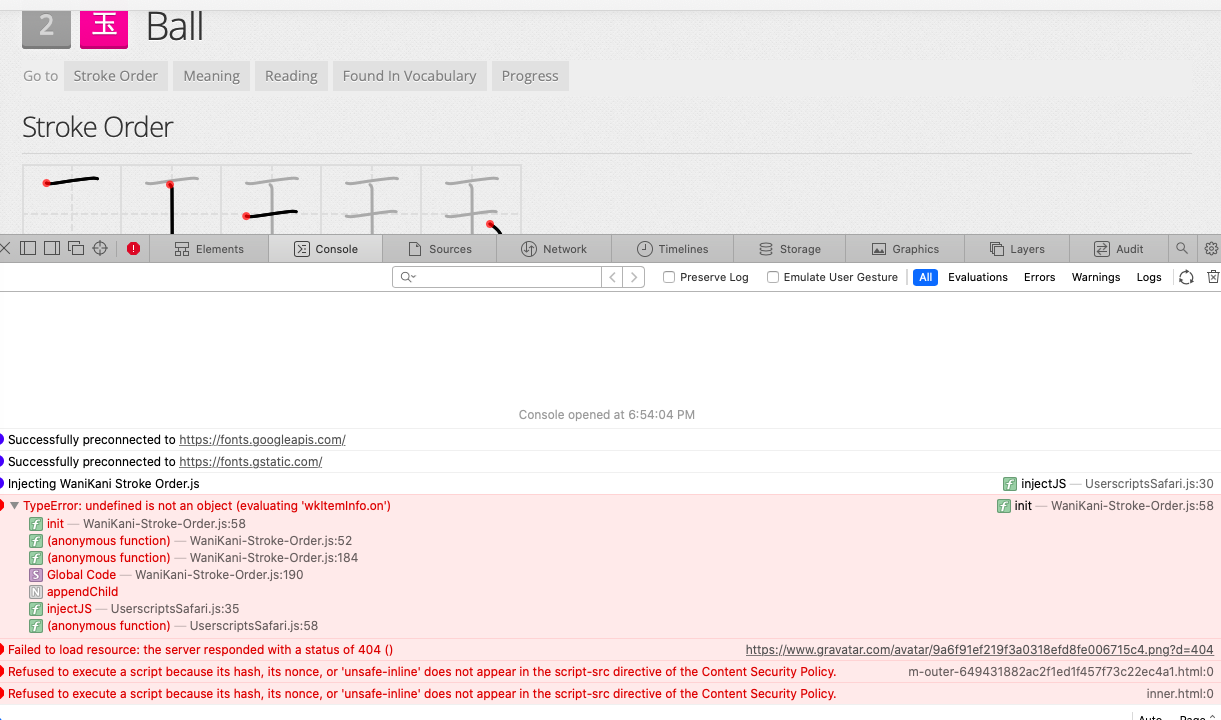The width and height of the screenshot is (1221, 720).
Task: Dock the inspector to the right side
Action: point(52,248)
